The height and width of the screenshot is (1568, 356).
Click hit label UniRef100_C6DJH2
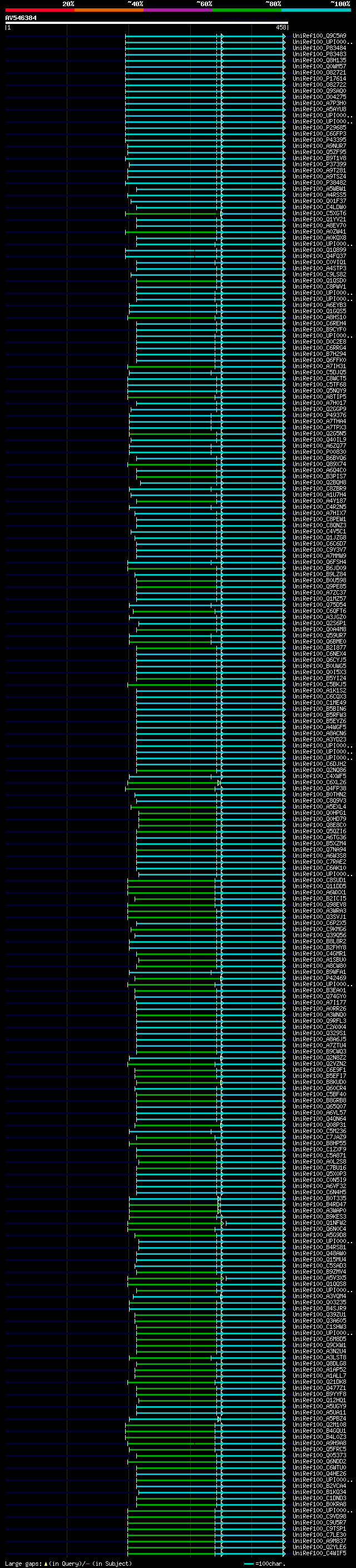(319, 764)
